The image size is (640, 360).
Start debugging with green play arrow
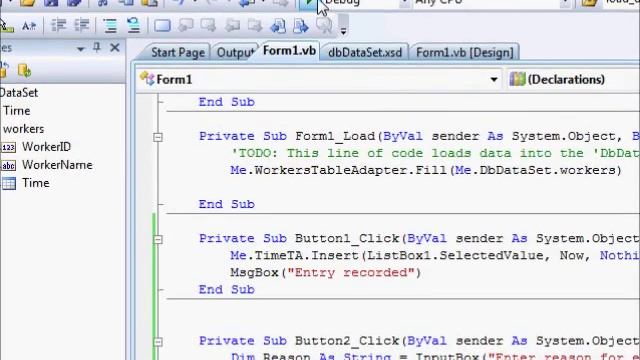(308, 3)
